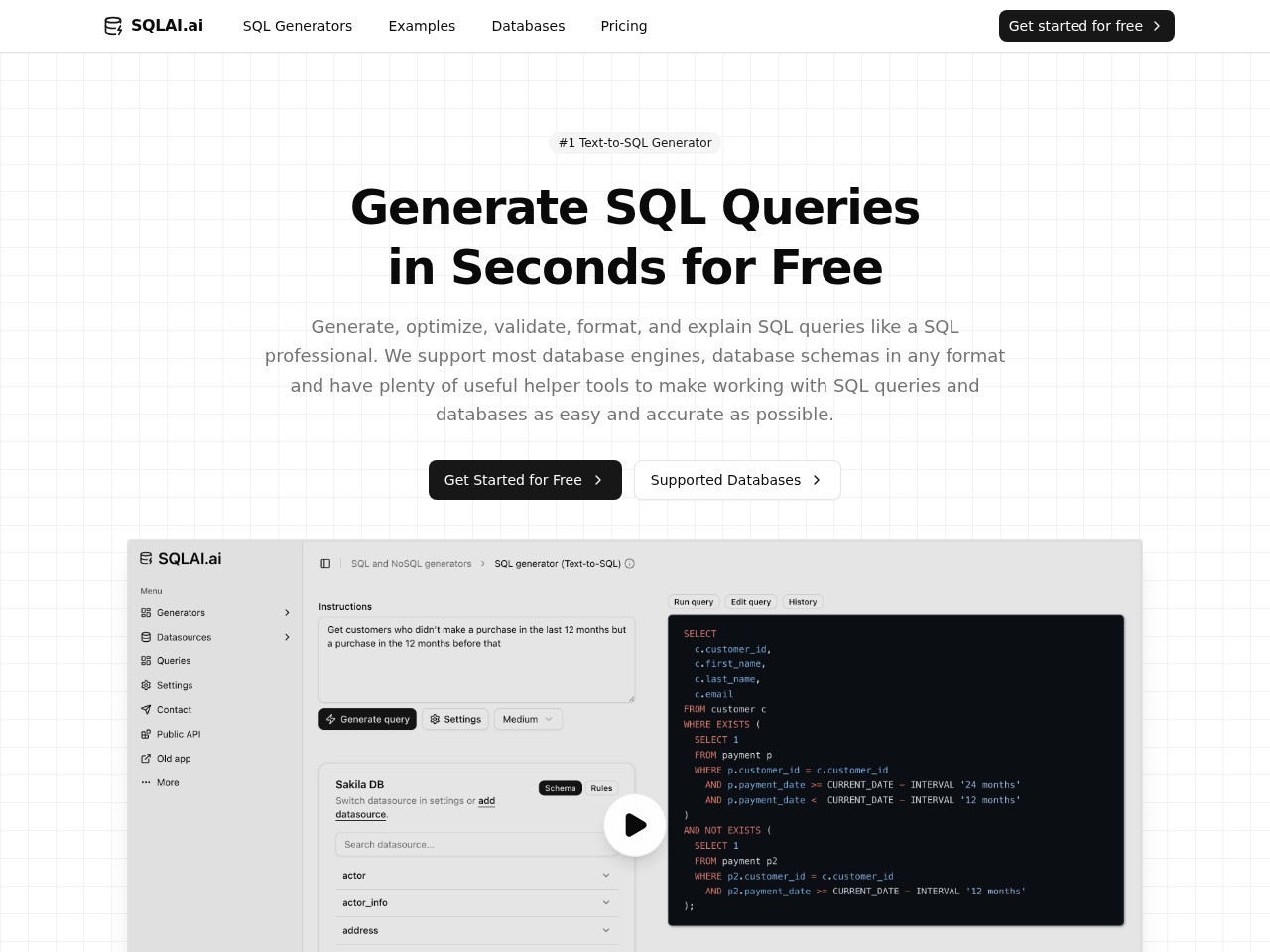The image size is (1270, 952).
Task: Open the Old app external link icon
Action: click(146, 759)
